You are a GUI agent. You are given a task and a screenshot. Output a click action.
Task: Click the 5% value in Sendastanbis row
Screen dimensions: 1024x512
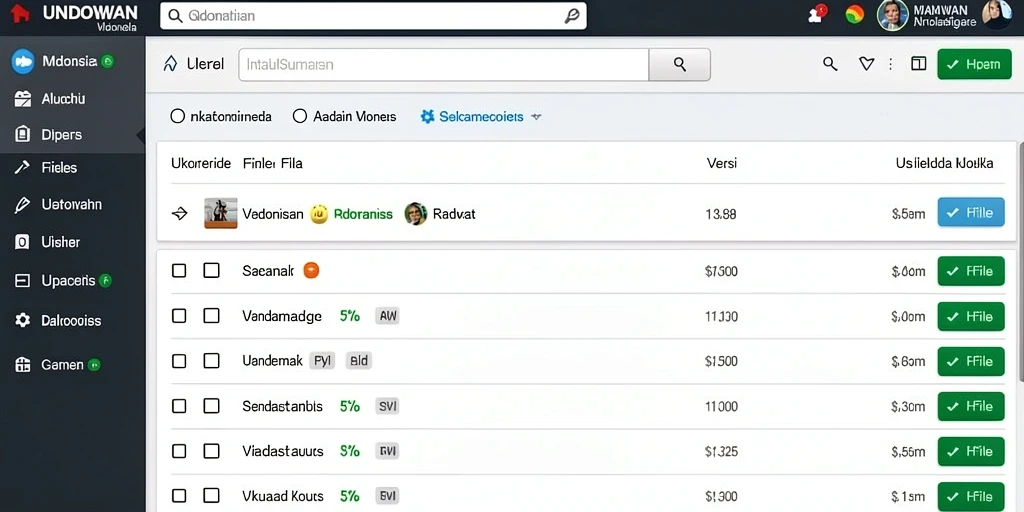tap(350, 406)
